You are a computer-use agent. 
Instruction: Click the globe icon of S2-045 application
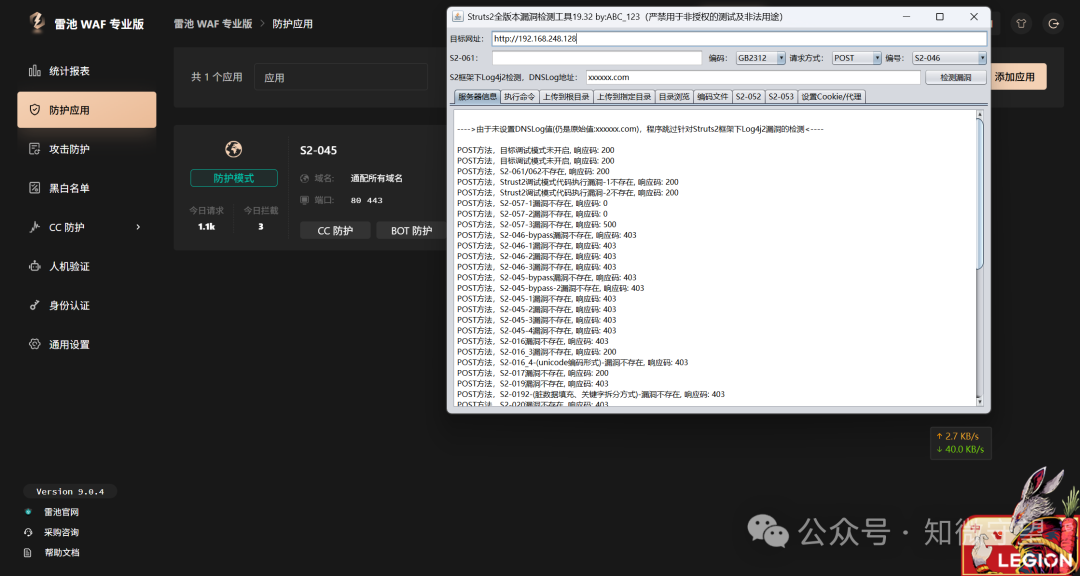233,149
